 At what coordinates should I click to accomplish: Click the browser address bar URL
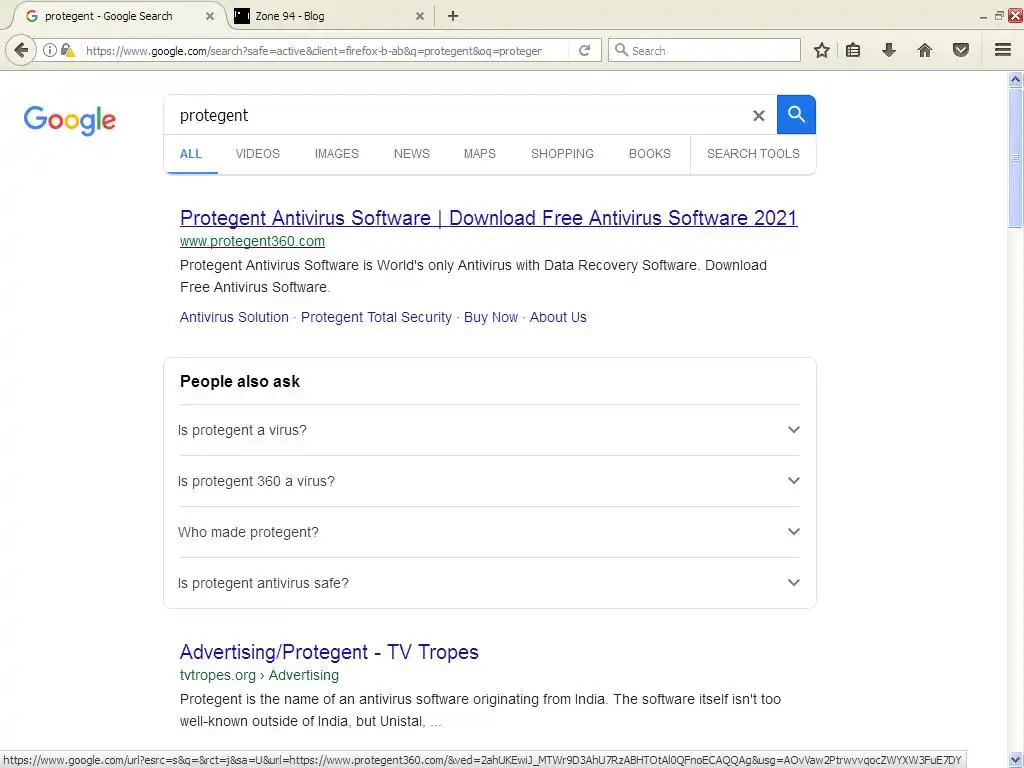click(x=313, y=50)
